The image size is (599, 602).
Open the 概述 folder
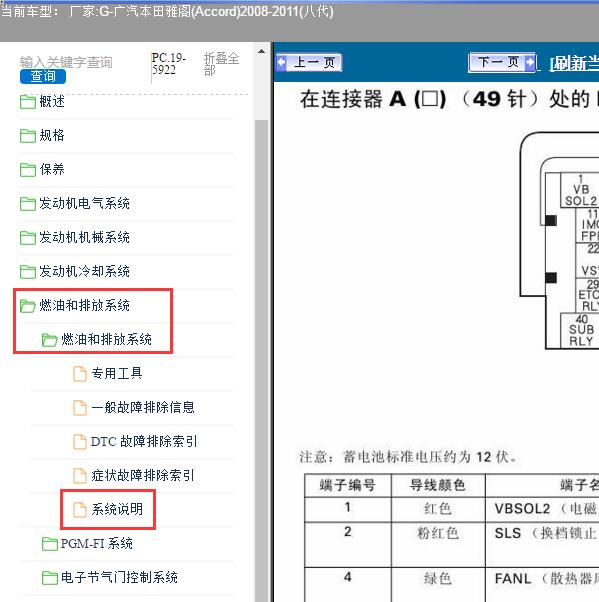[52, 101]
